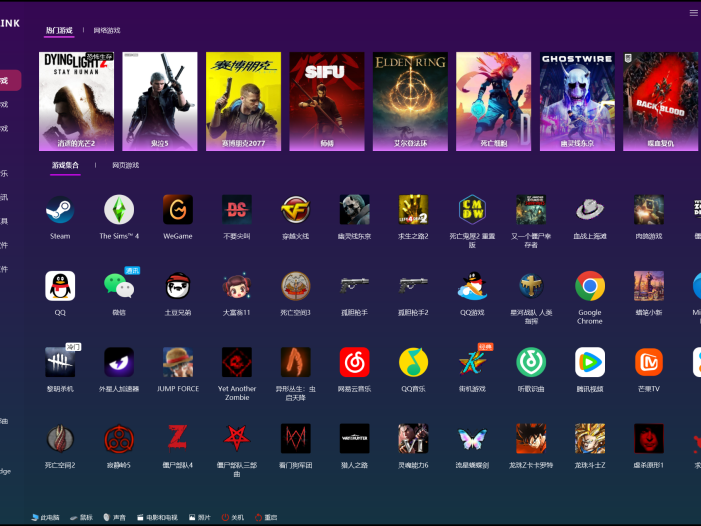
Task: Open Left 4 Dead 2 icon
Action: pyautogui.click(x=414, y=209)
